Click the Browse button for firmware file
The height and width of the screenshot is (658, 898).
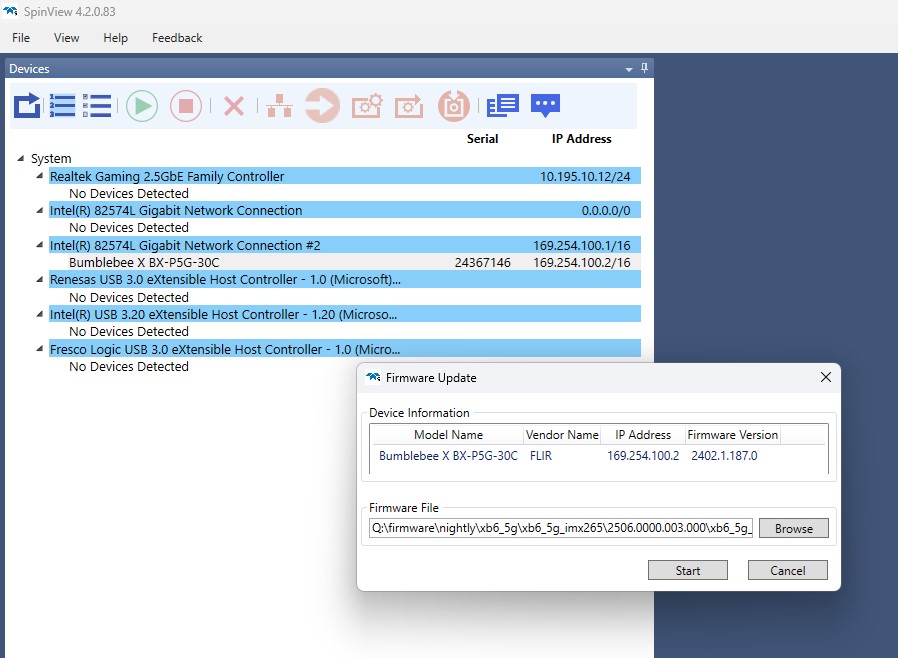click(794, 529)
